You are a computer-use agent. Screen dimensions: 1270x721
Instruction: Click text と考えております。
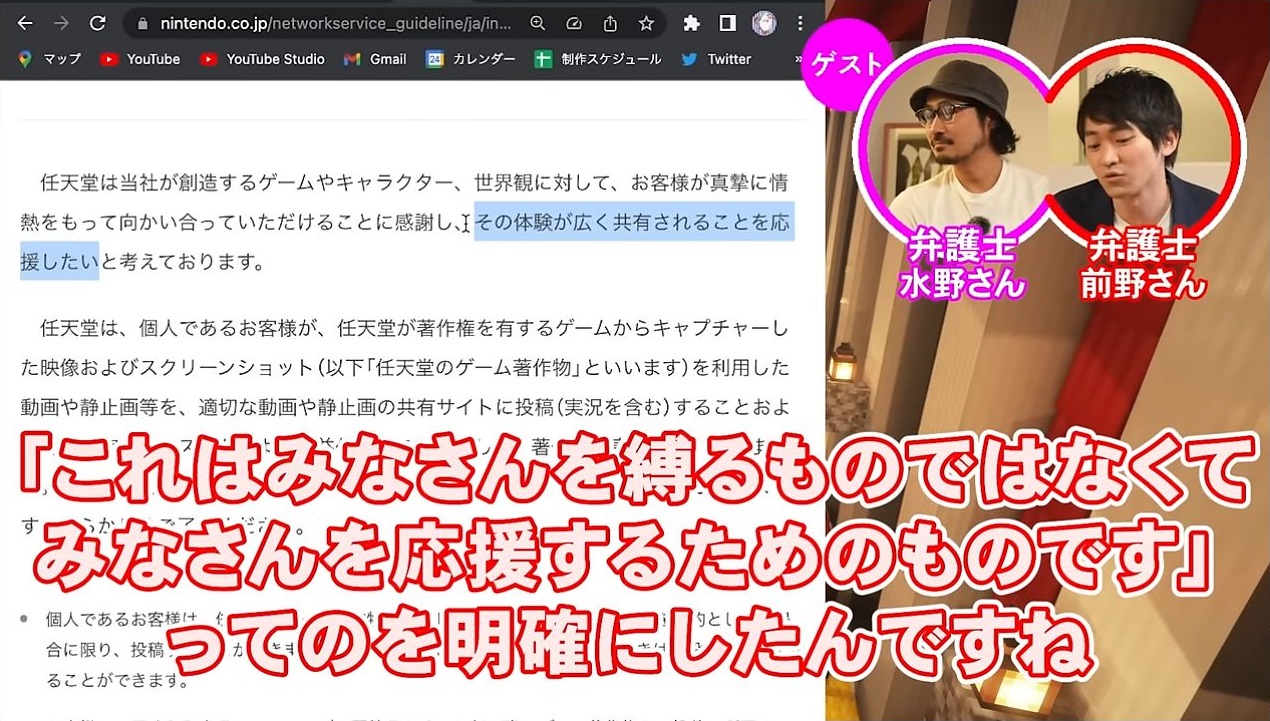[183, 263]
